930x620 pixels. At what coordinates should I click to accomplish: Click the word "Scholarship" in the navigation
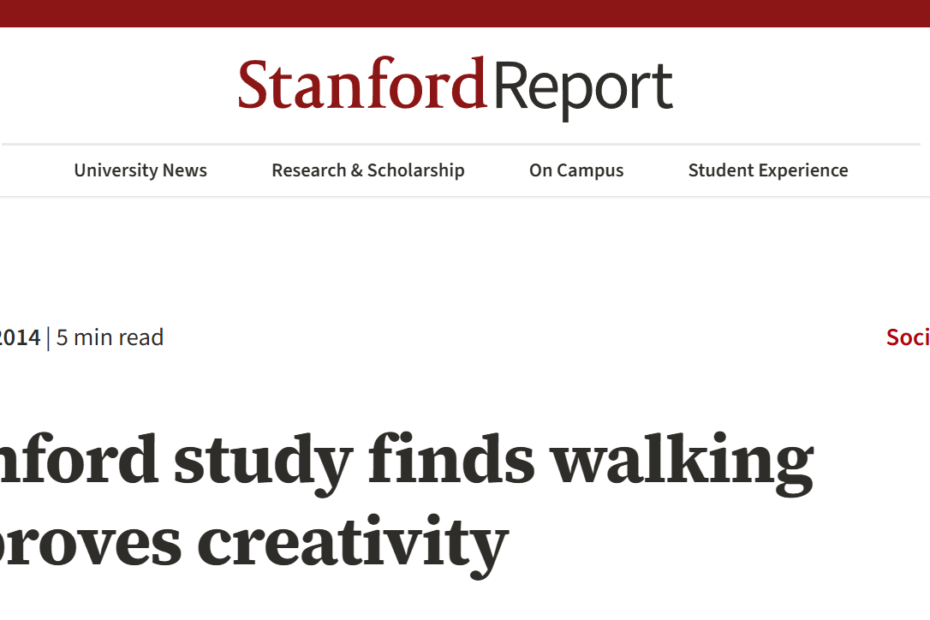click(x=416, y=171)
